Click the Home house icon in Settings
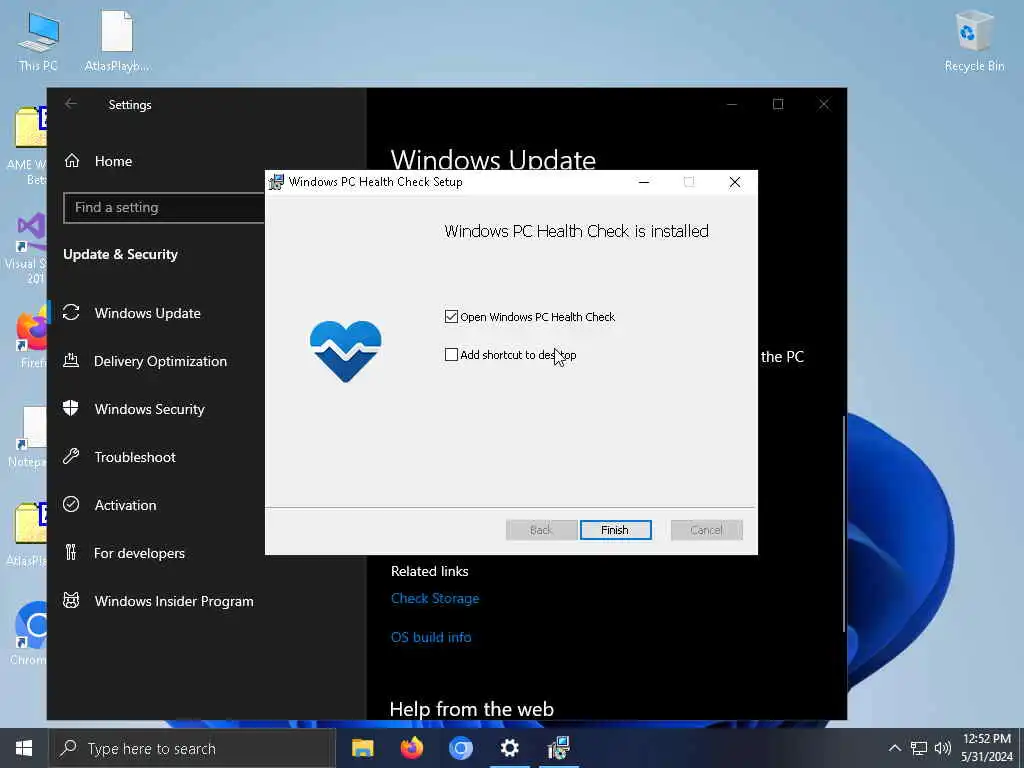 tap(72, 161)
